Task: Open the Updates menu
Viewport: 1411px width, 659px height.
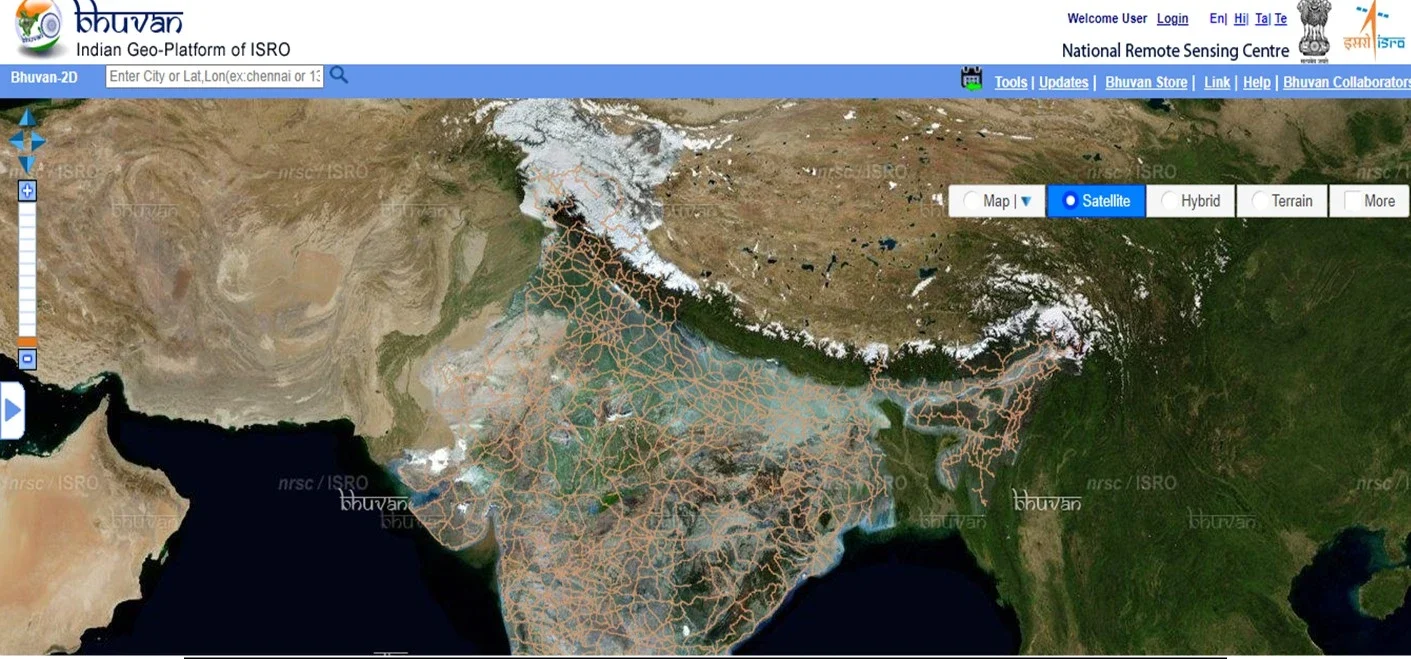Action: pyautogui.click(x=1063, y=82)
